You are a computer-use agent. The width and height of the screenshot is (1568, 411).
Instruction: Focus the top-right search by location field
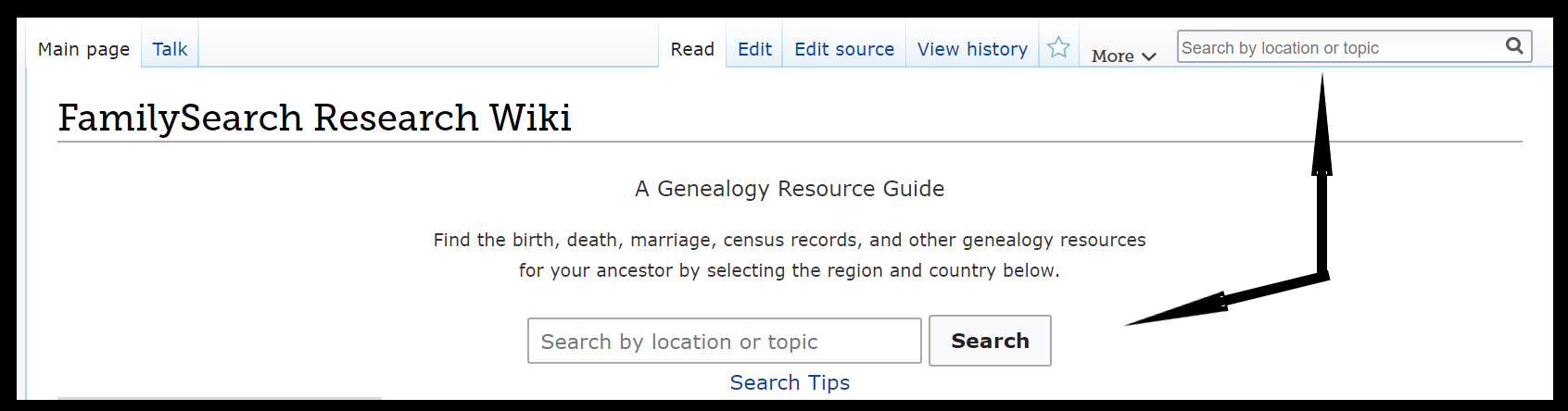pos(1339,47)
